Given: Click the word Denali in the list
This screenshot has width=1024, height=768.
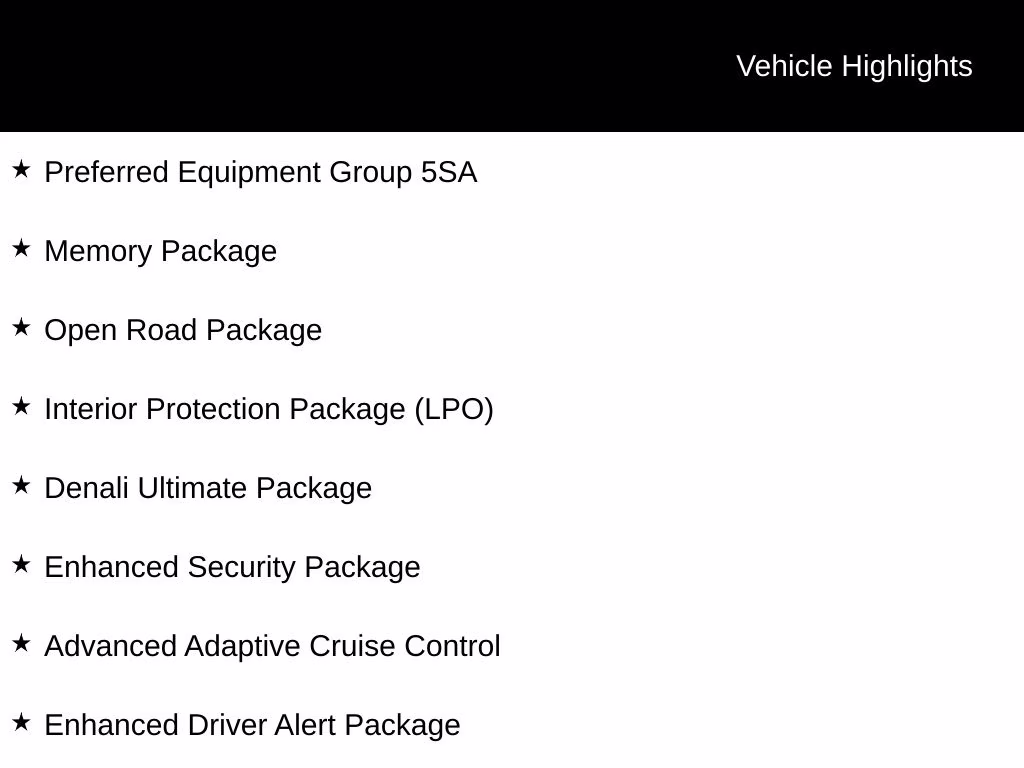Looking at the screenshot, I should tap(87, 488).
